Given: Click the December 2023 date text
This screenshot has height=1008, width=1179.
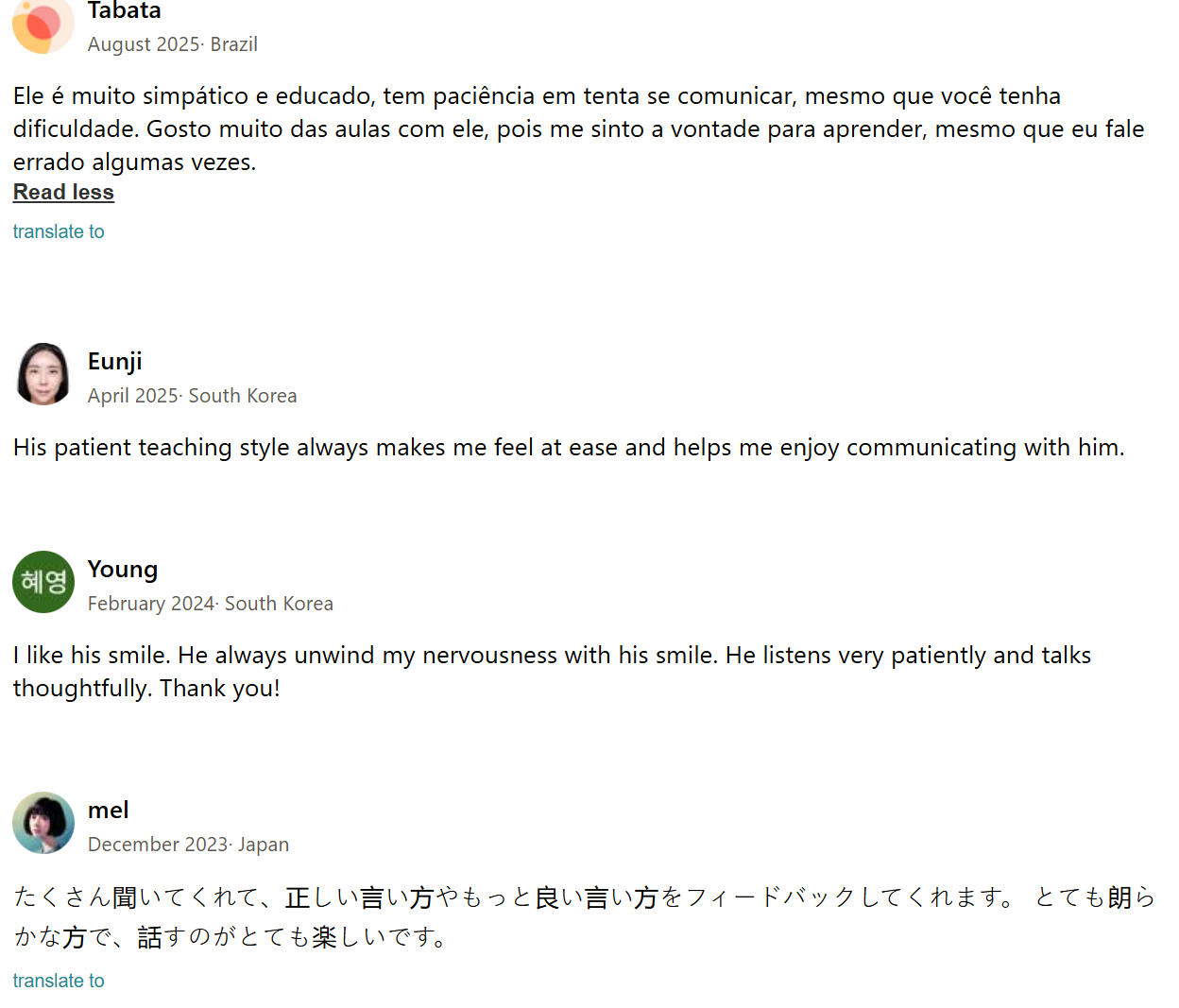Looking at the screenshot, I should click(x=158, y=845).
